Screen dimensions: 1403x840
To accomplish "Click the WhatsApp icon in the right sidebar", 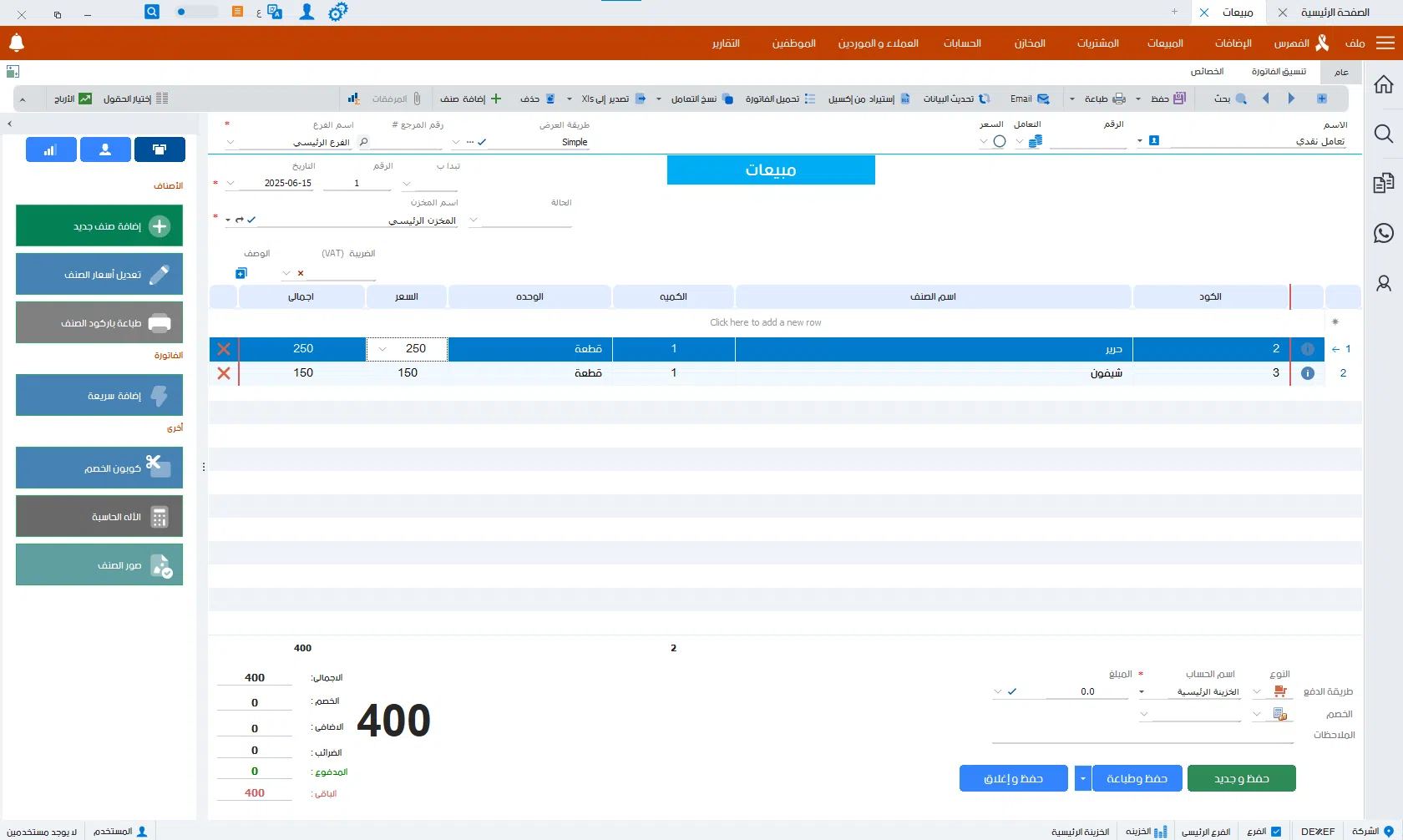I will (1383, 233).
